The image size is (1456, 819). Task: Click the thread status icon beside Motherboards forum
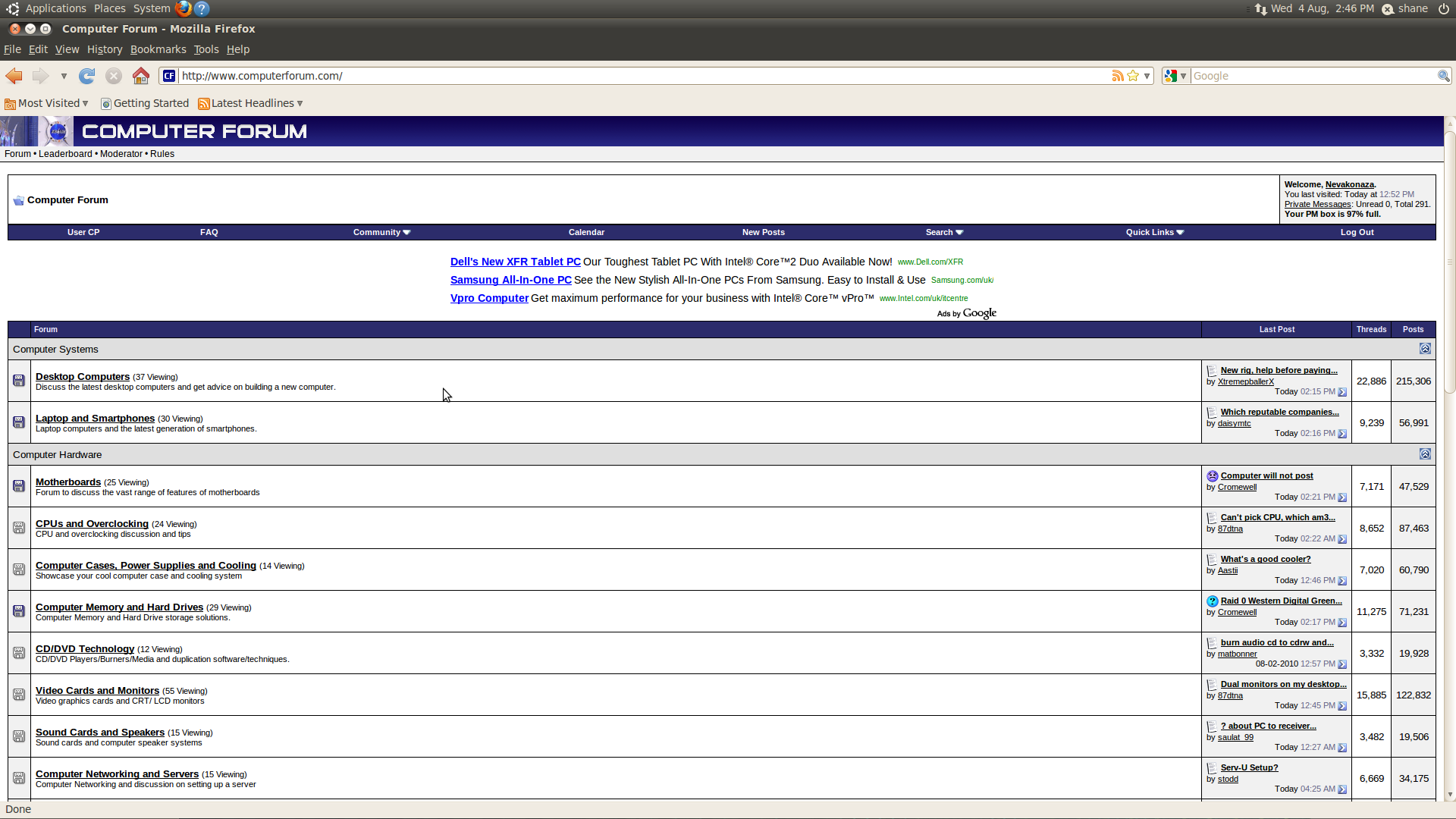coord(18,485)
